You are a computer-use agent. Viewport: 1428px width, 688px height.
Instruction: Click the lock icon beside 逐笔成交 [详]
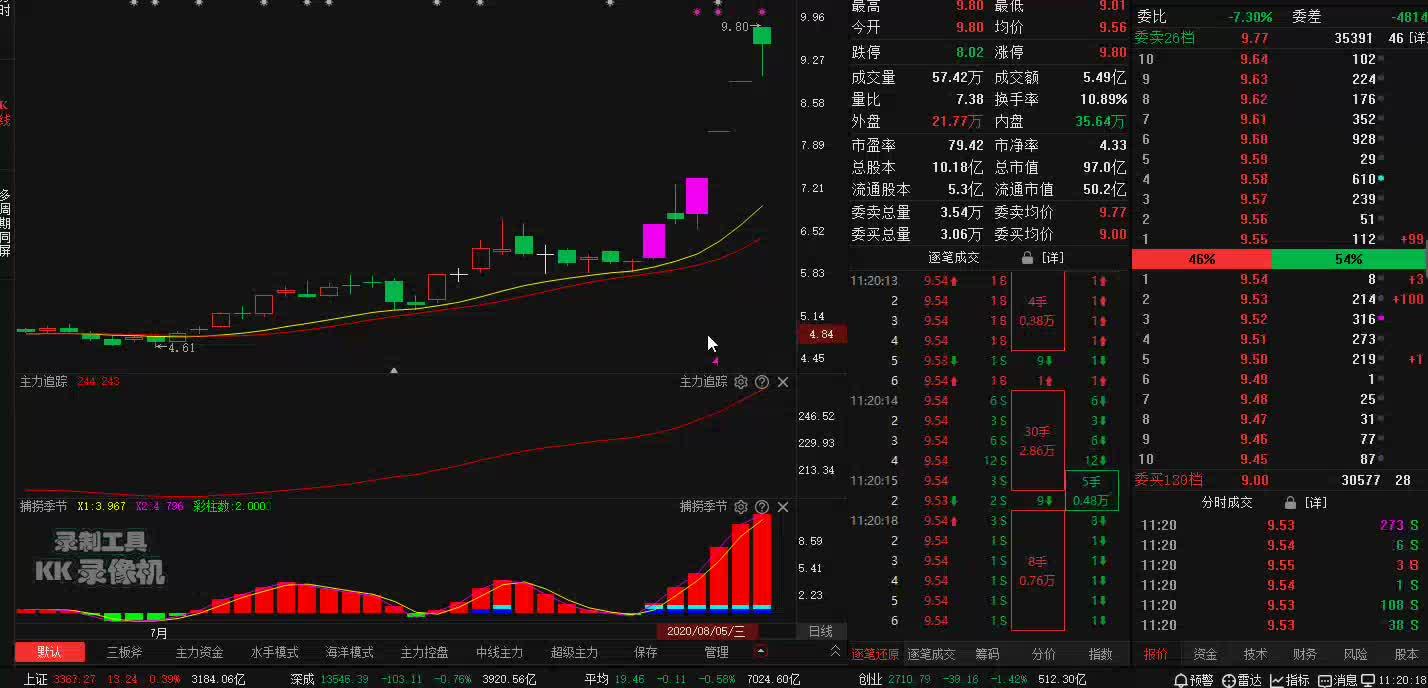[x=1026, y=258]
